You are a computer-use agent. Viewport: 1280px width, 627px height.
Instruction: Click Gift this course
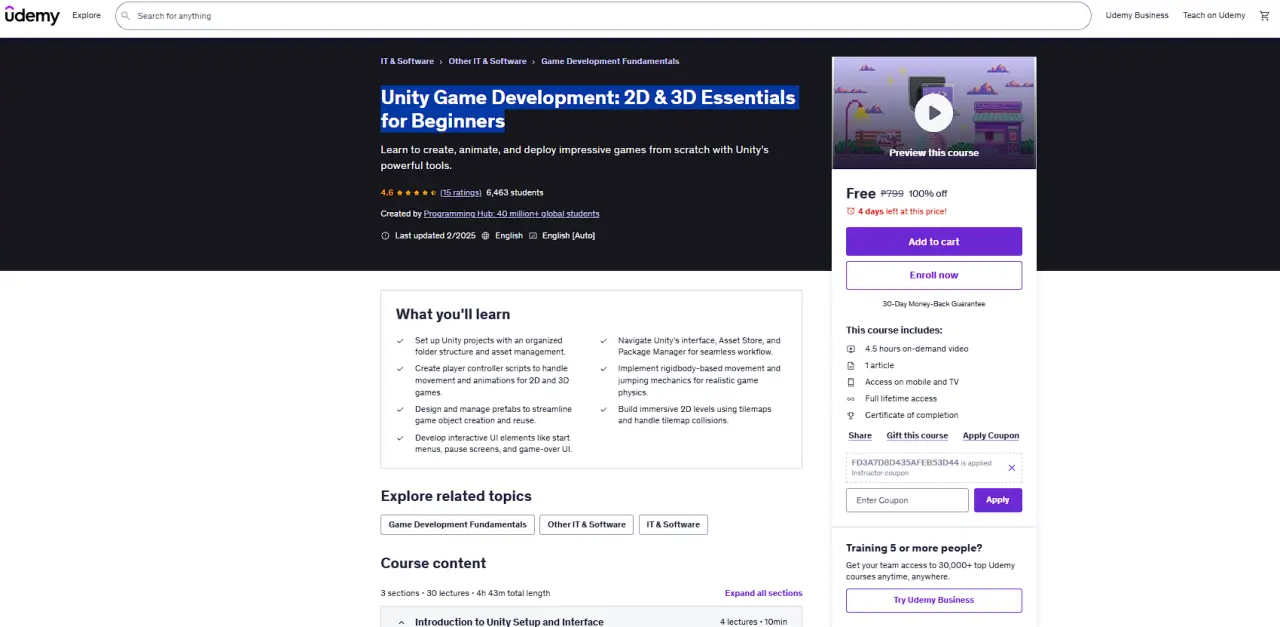point(917,436)
